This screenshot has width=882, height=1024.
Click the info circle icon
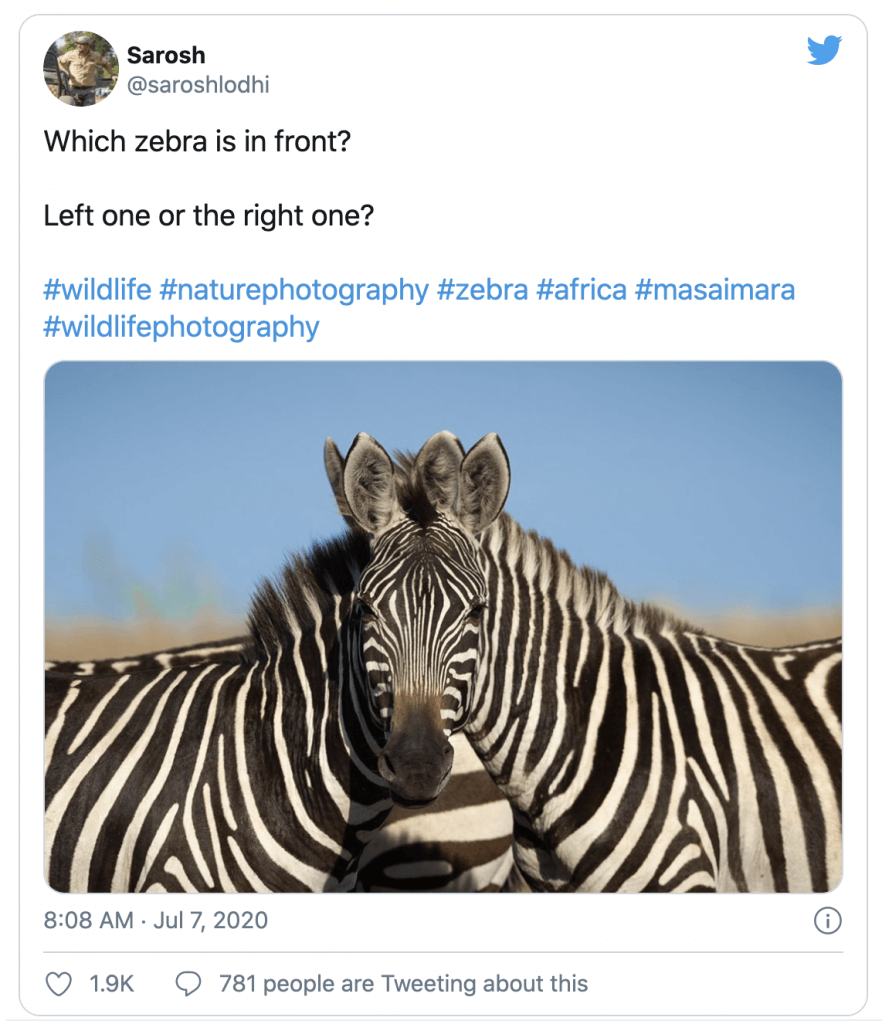(x=827, y=921)
